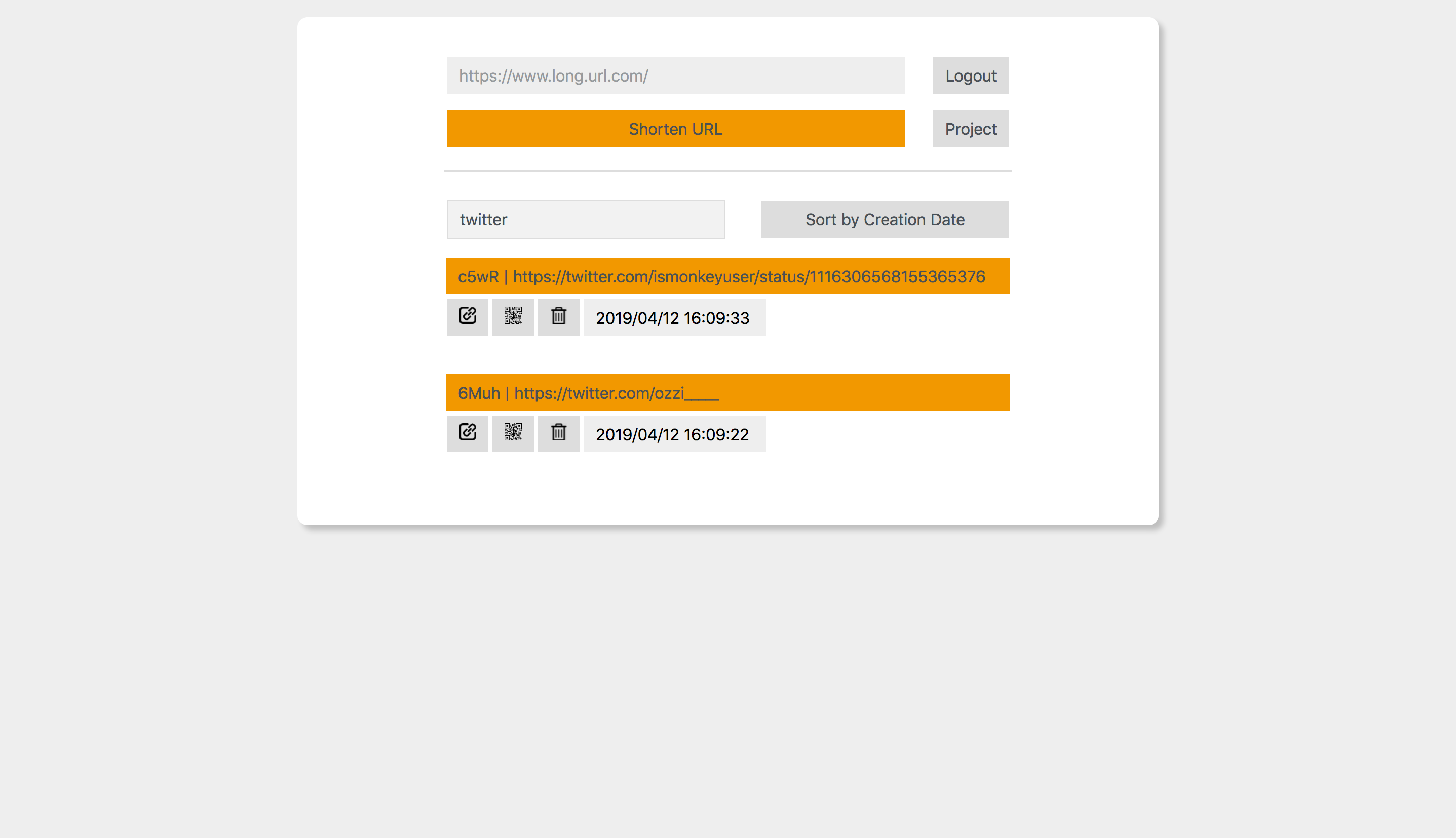Click the target/analytics icon for 6Muh
The width and height of the screenshot is (1456, 838).
[467, 434]
